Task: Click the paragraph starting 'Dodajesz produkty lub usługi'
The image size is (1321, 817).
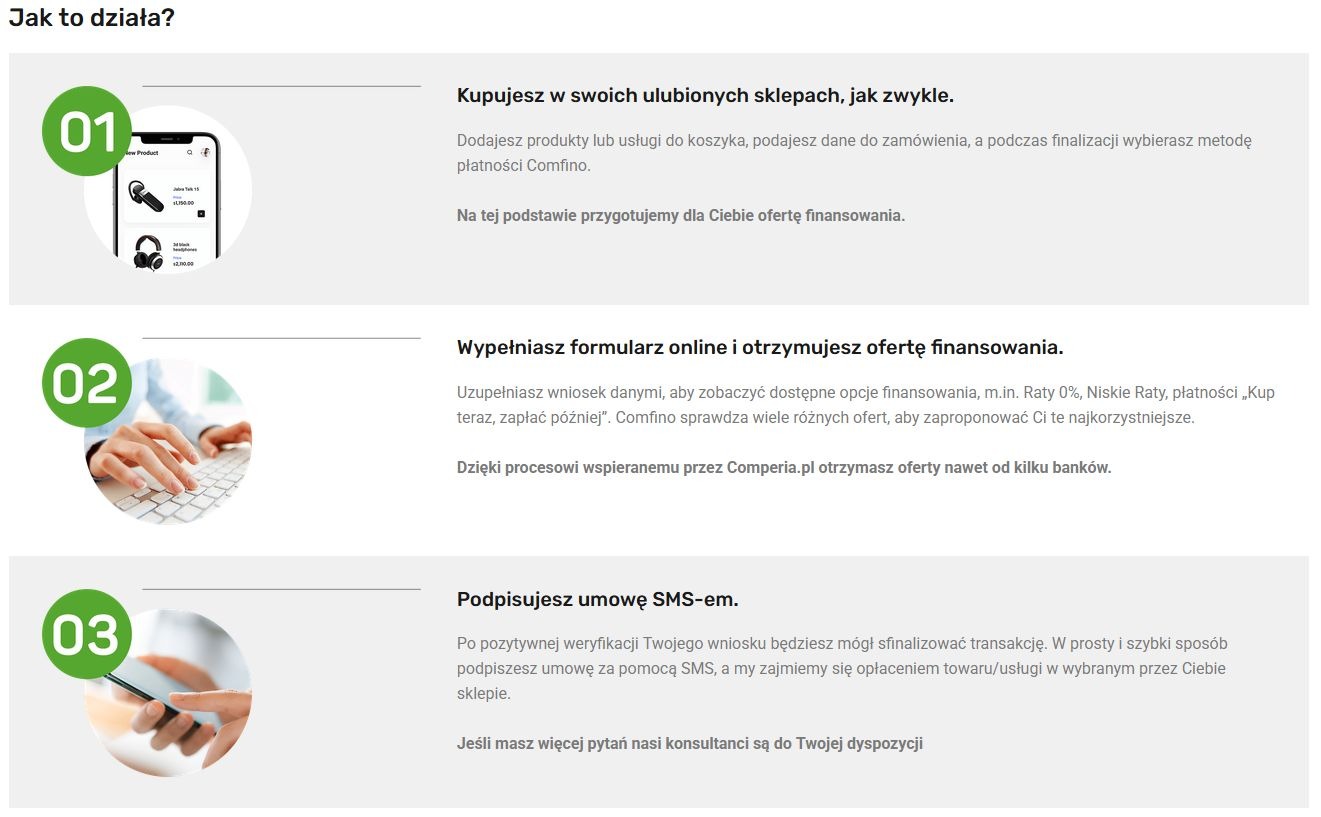Action: [x=855, y=153]
